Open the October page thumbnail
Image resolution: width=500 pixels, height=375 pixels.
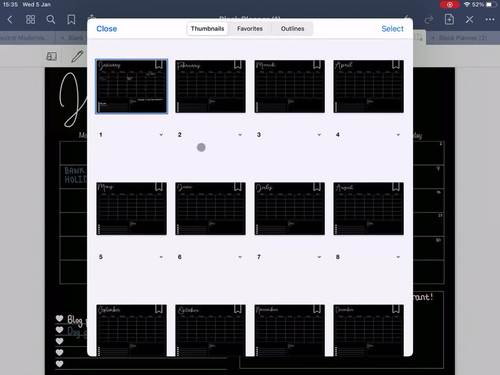[210, 330]
